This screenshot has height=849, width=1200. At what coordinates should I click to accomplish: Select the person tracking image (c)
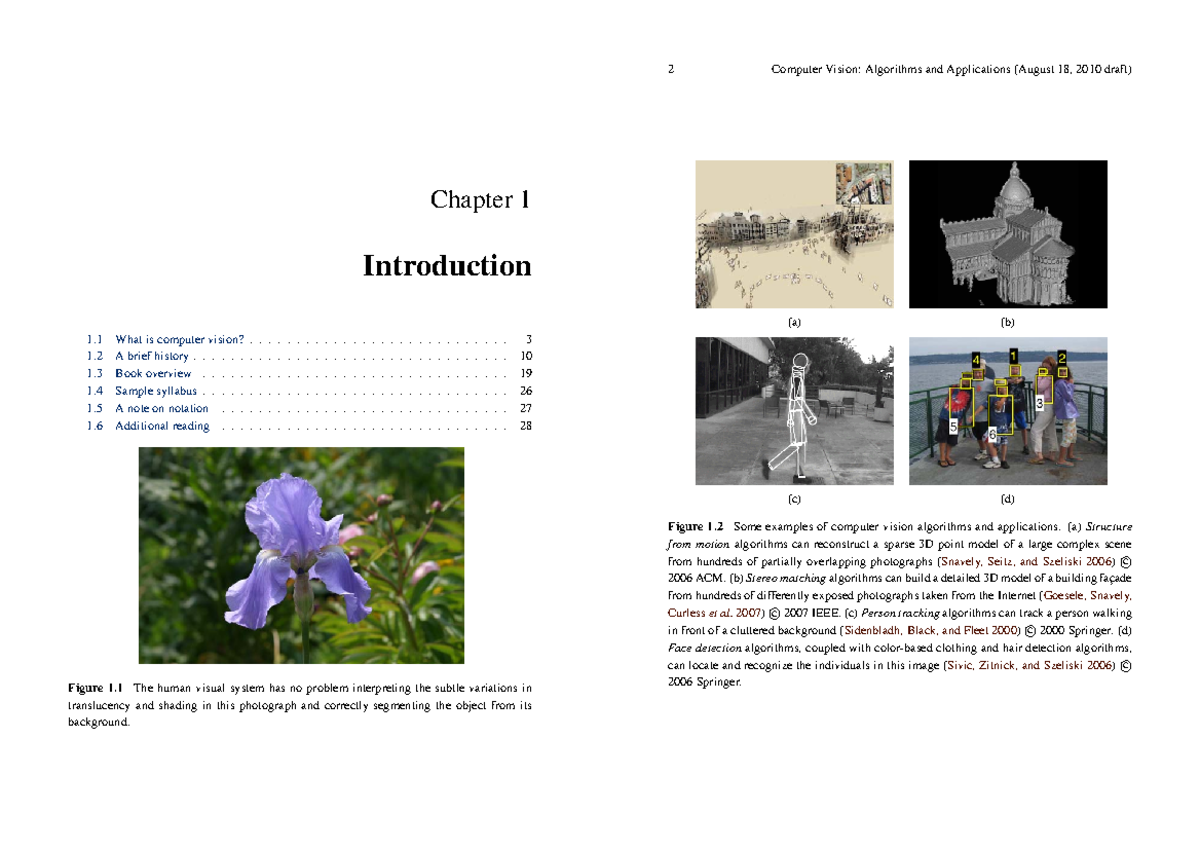tap(794, 411)
